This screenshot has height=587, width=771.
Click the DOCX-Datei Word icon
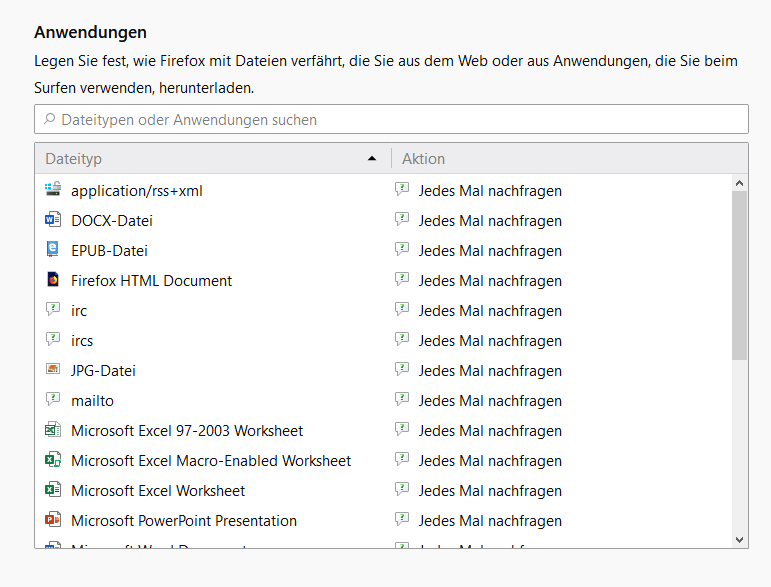click(x=53, y=220)
